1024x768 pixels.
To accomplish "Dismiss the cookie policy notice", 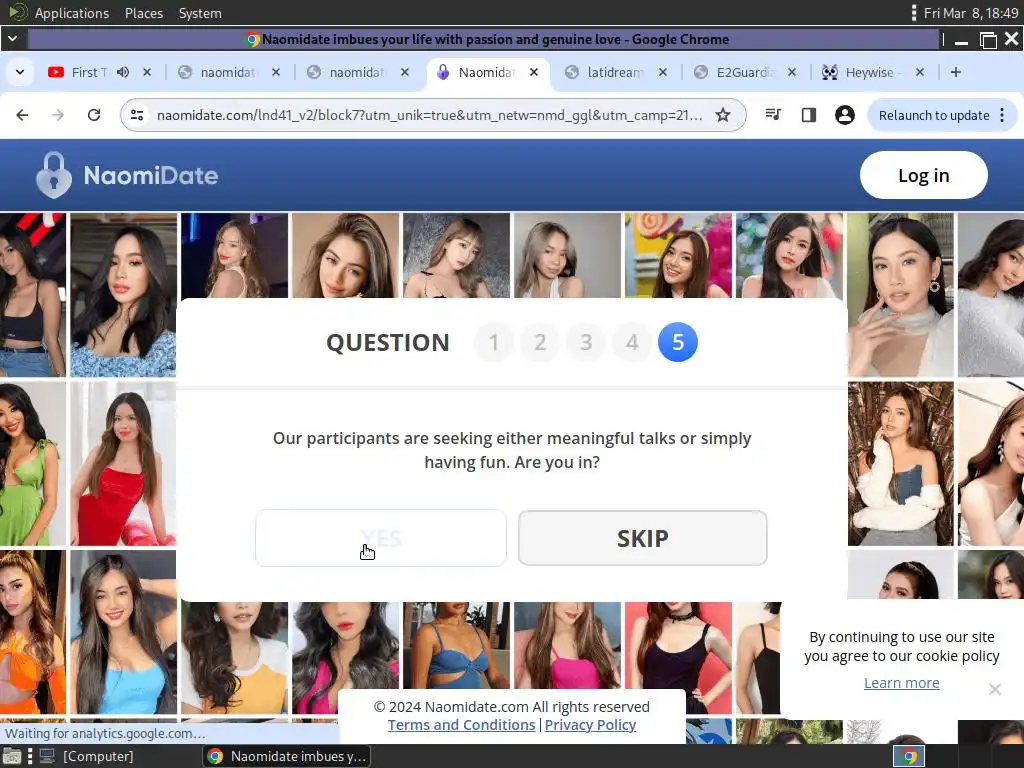I will pyautogui.click(x=995, y=689).
